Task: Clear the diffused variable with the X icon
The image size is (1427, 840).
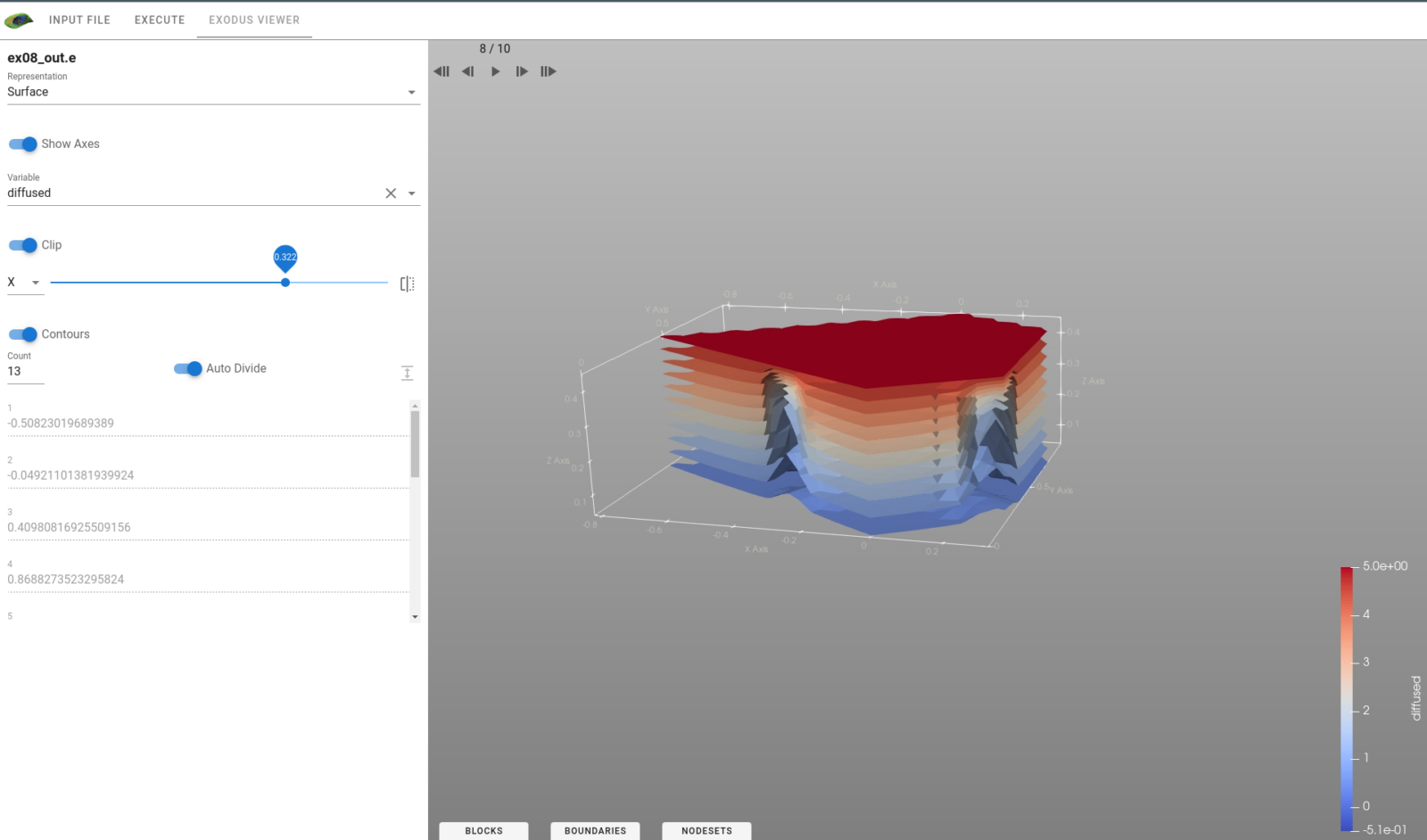Action: tap(390, 193)
